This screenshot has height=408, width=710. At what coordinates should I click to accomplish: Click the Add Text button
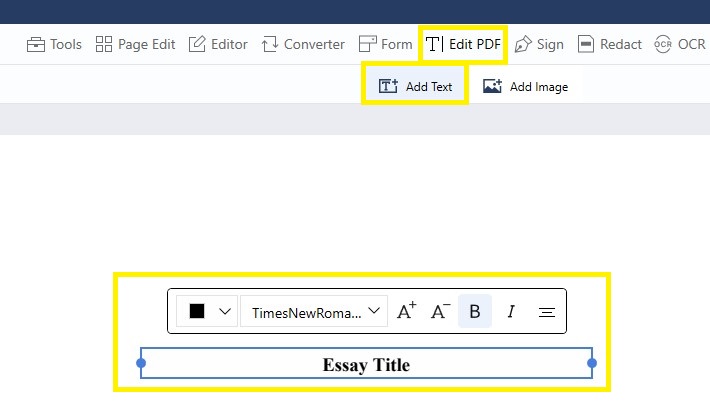pyautogui.click(x=415, y=86)
